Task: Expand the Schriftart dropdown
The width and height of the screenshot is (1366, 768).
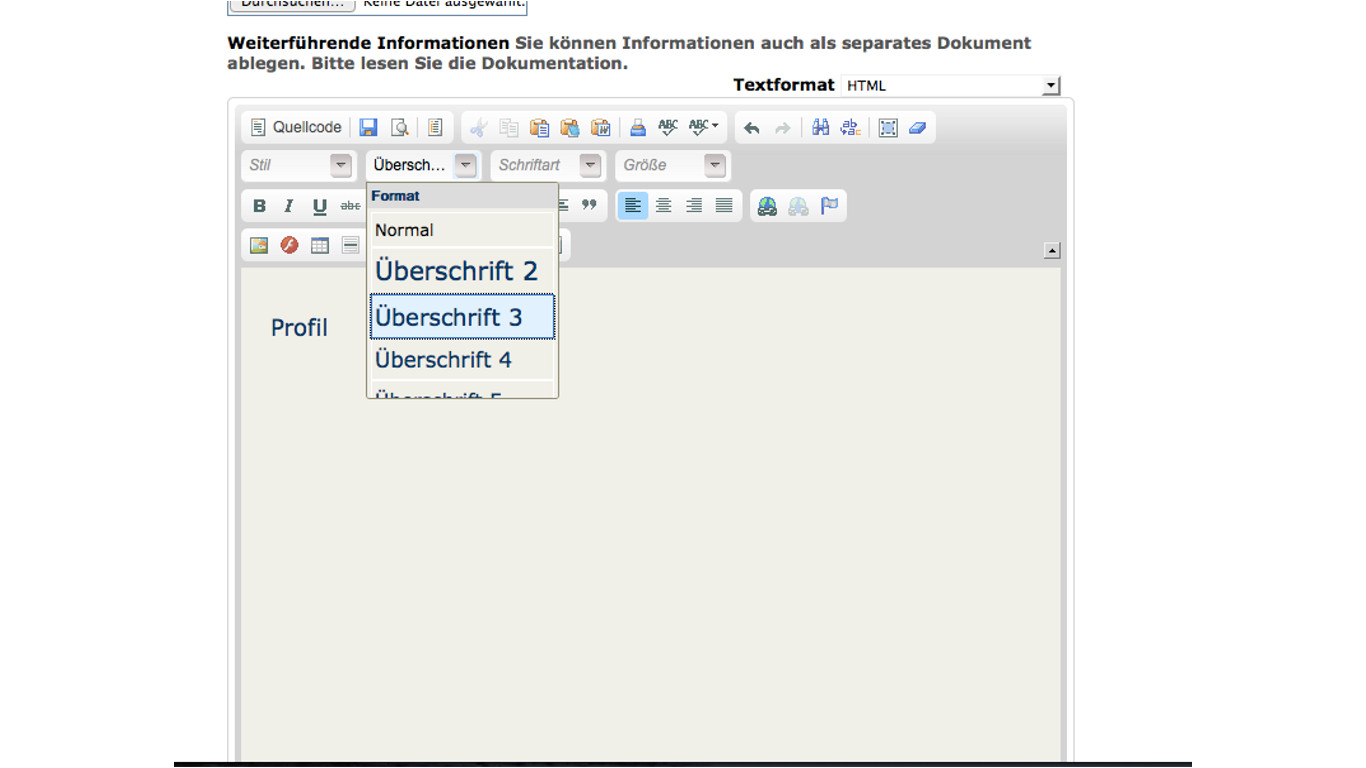Action: tap(548, 165)
